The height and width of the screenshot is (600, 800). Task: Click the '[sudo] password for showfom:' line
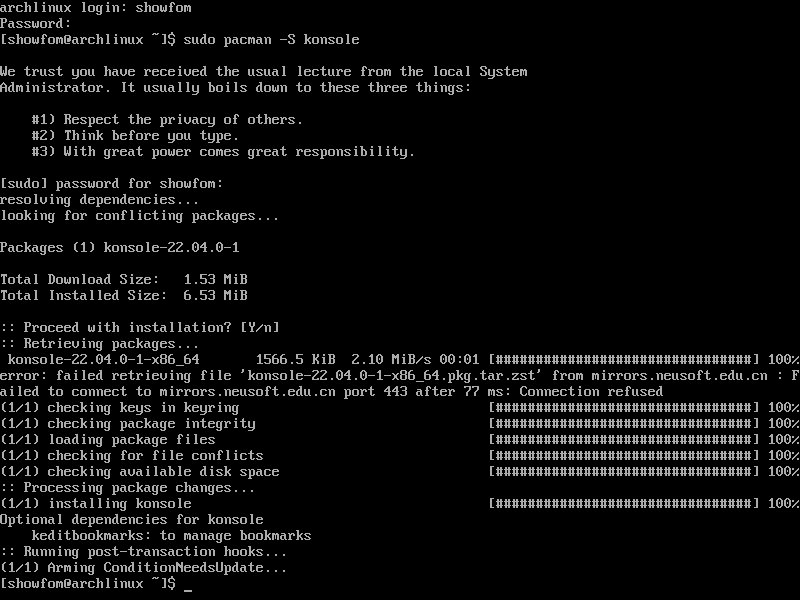click(x=112, y=184)
